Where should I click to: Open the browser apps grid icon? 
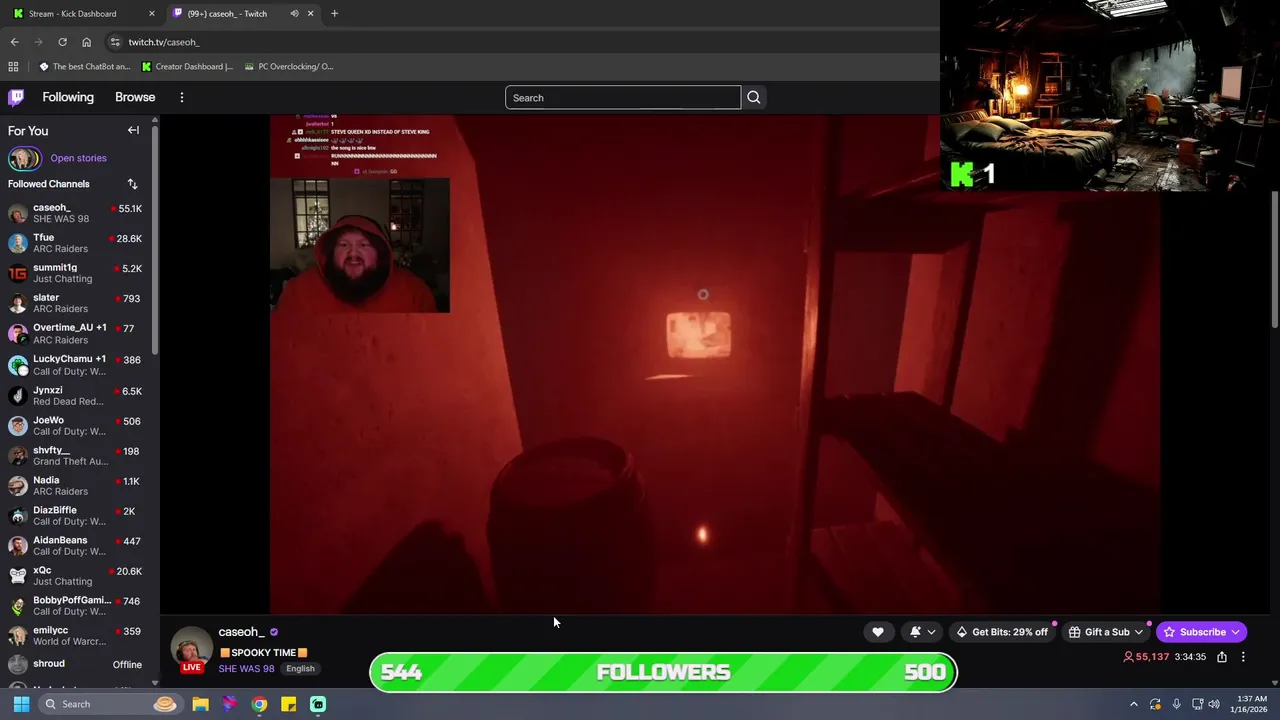(x=13, y=67)
